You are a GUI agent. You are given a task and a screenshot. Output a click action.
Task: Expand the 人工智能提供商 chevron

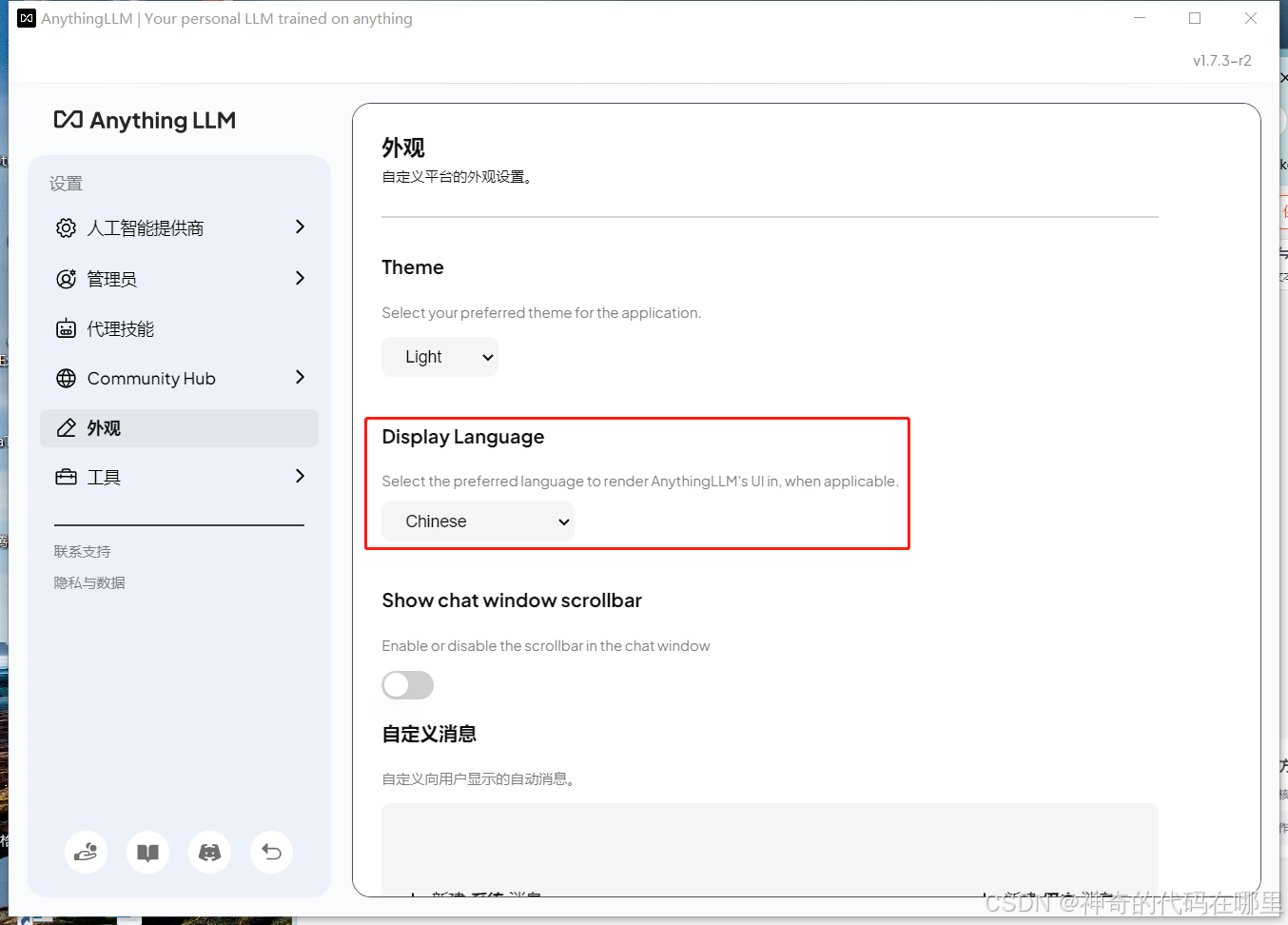300,226
